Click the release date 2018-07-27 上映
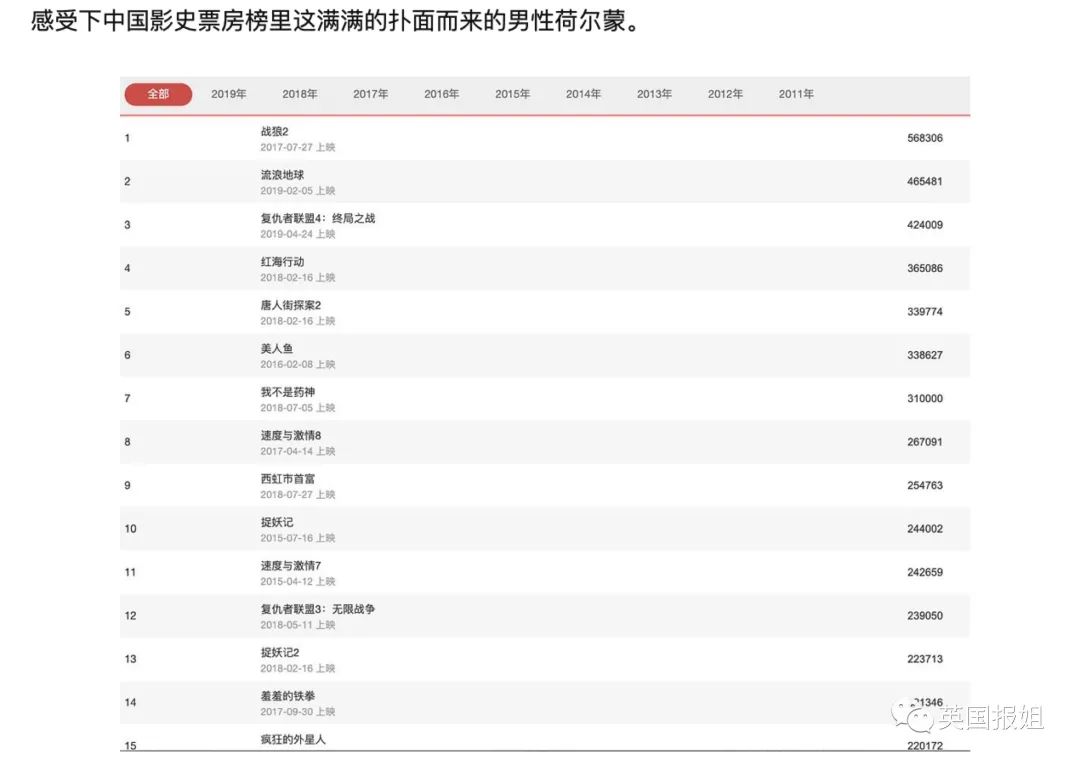Viewport: 1080px width, 765px height. 298,494
